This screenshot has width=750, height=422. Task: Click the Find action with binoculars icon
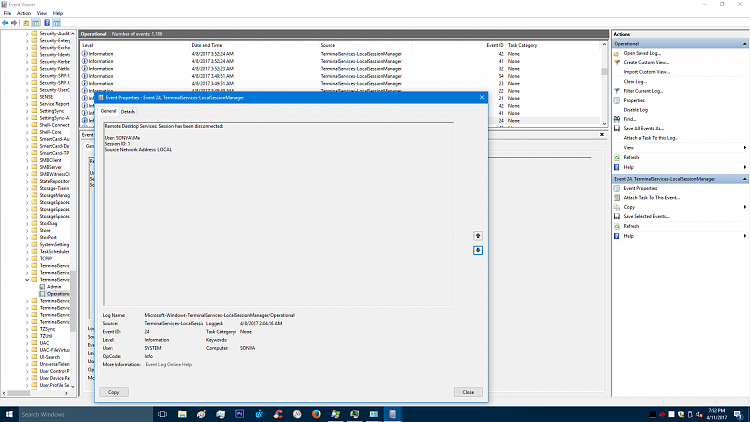point(629,119)
